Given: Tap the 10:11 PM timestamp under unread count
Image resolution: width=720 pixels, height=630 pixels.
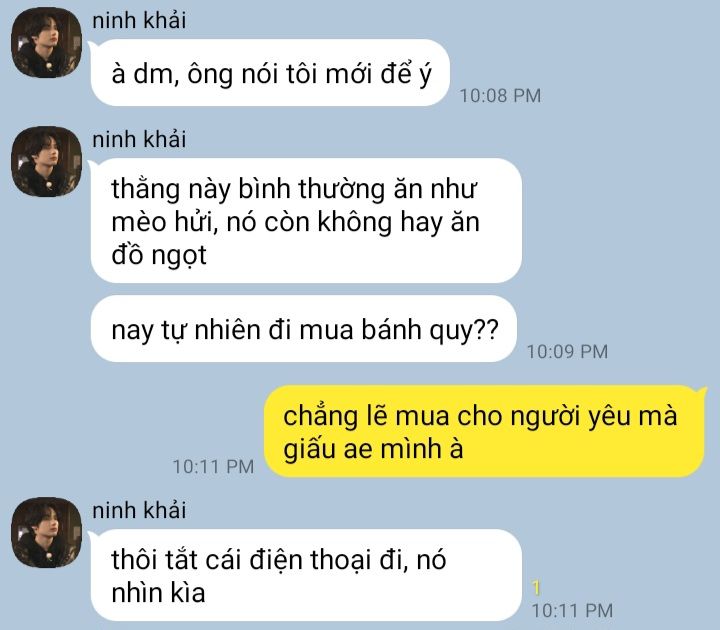Looking at the screenshot, I should [573, 611].
